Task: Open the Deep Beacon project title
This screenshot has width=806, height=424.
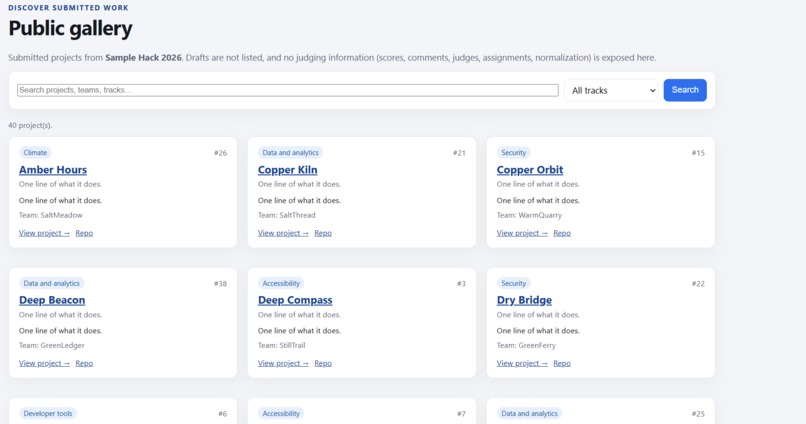Action: (52, 300)
